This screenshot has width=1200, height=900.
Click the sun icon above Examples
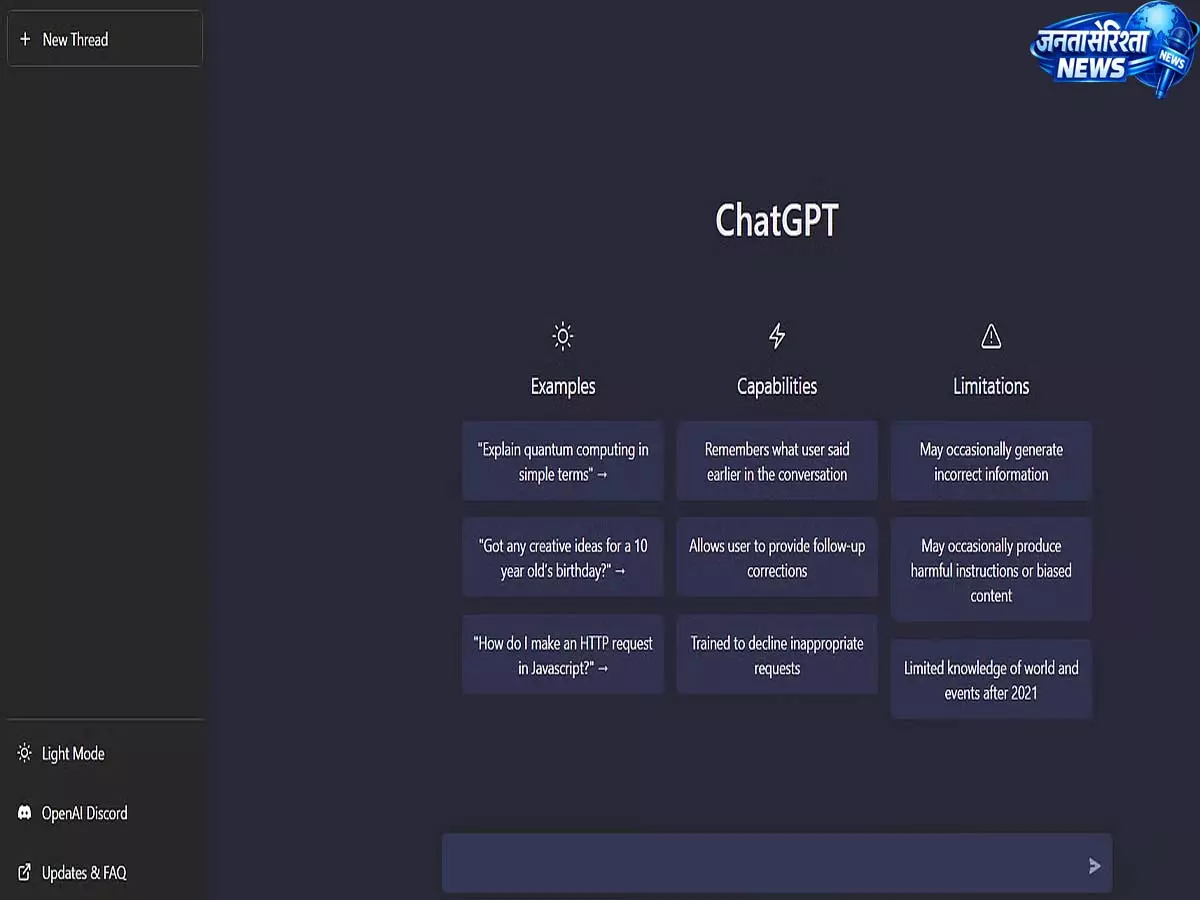point(563,336)
